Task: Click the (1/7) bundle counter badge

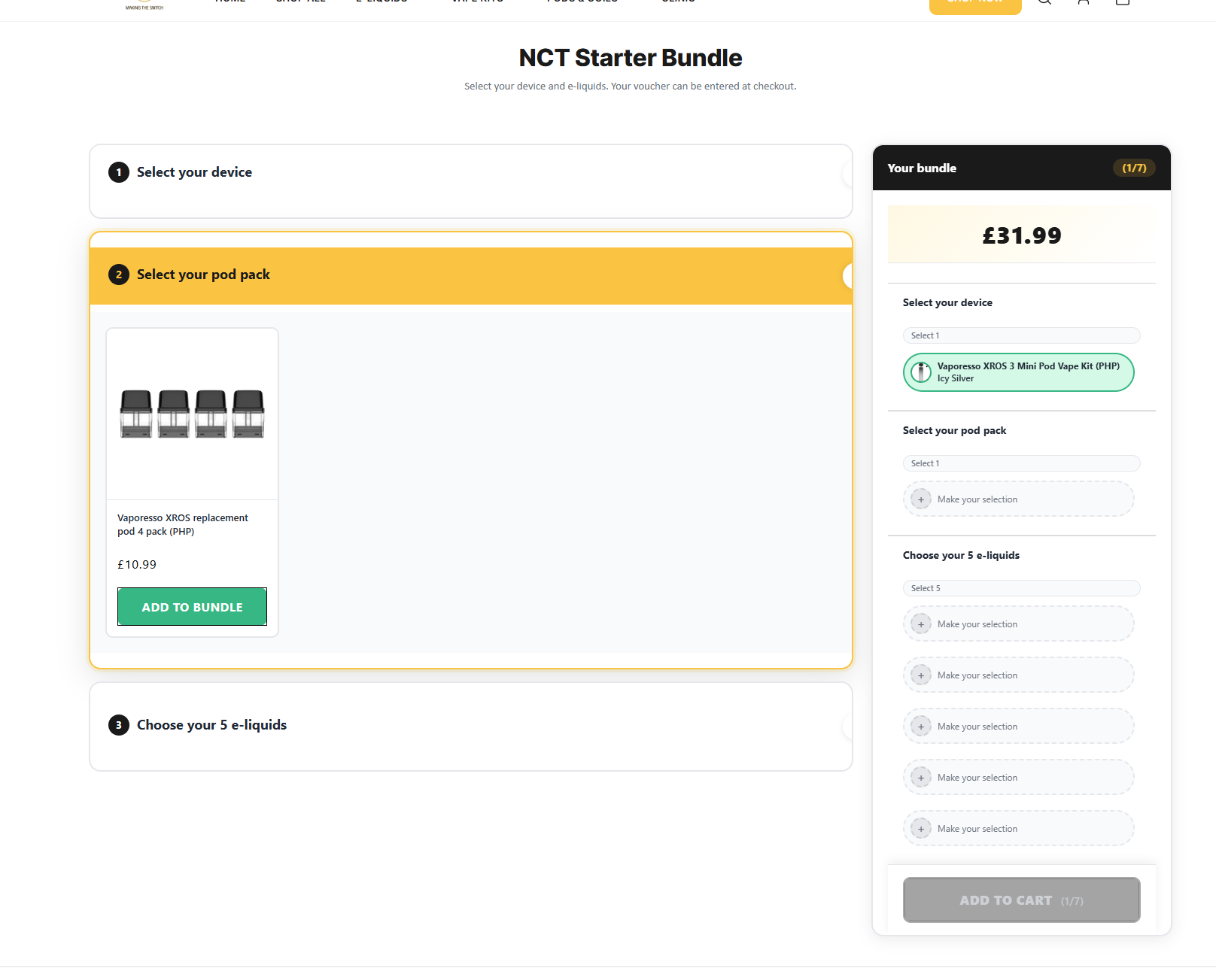Action: pyautogui.click(x=1134, y=168)
